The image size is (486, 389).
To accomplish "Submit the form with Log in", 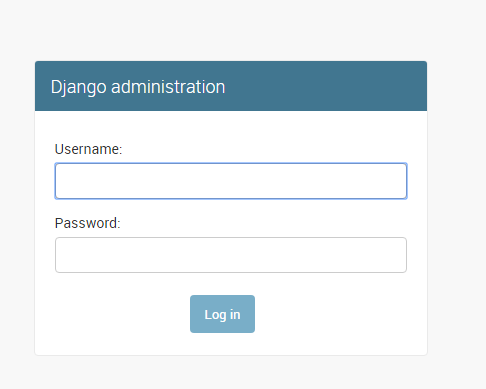I will tap(222, 314).
